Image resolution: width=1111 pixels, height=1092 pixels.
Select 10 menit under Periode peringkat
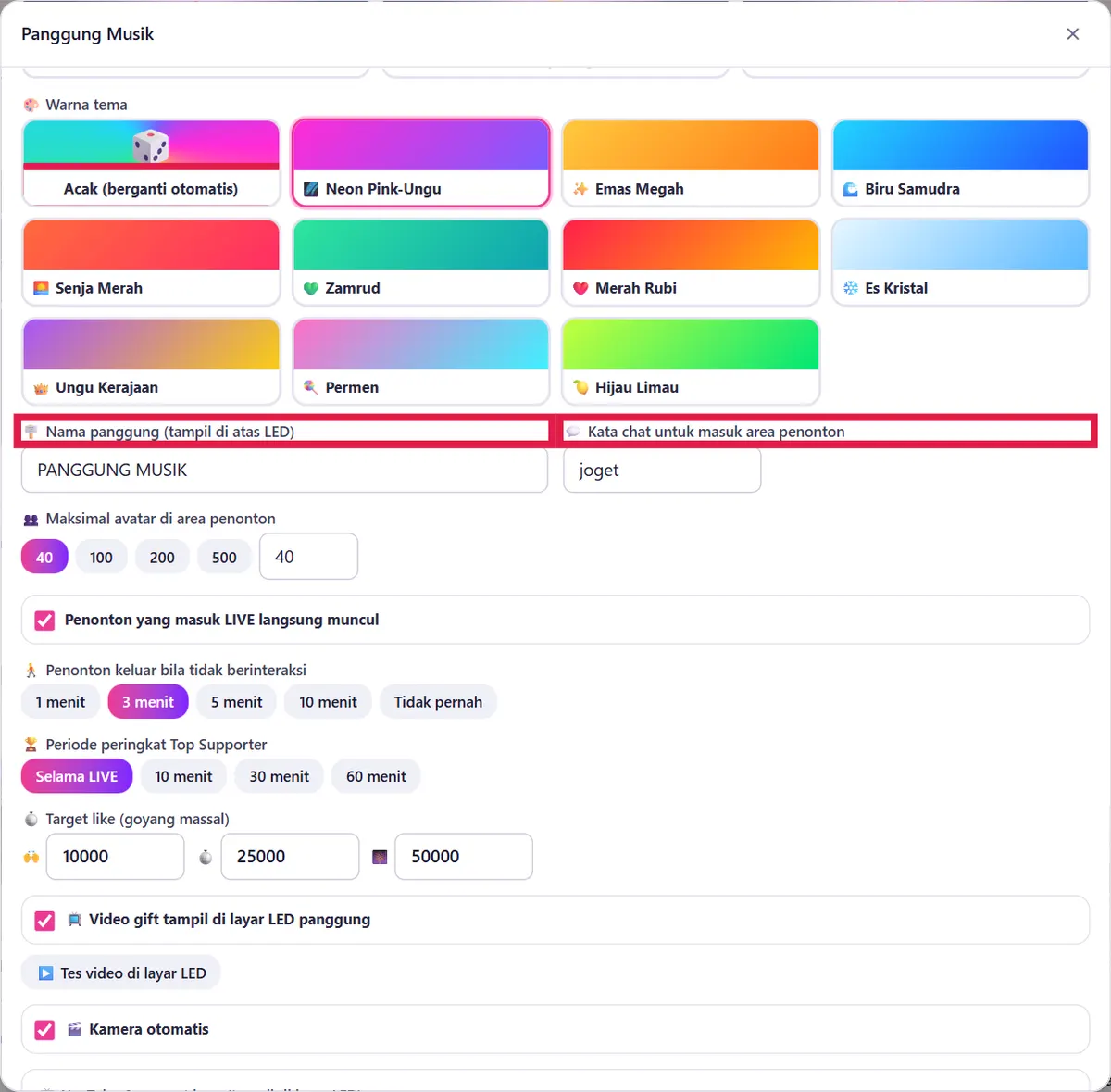(x=183, y=776)
